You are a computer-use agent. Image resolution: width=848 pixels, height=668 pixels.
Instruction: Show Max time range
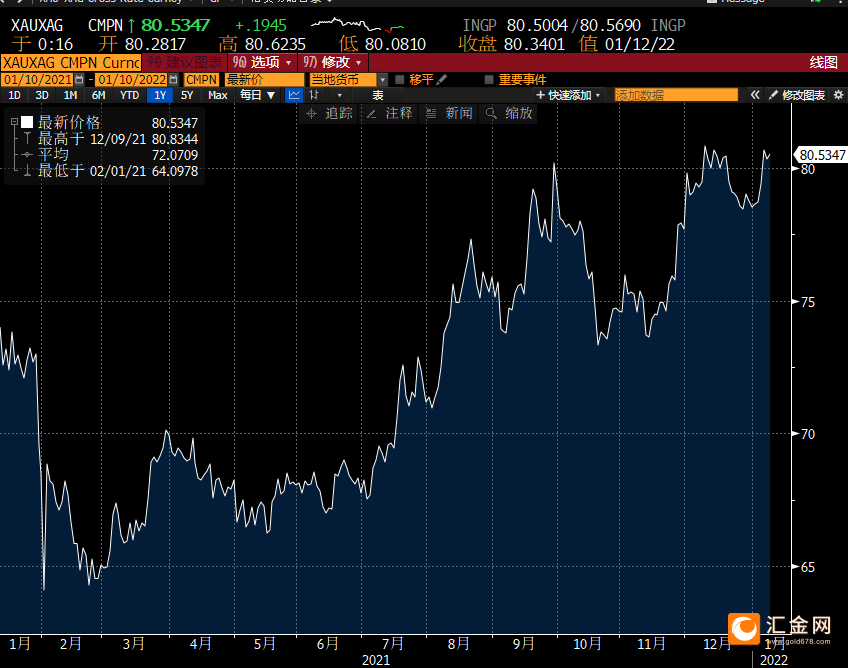(x=217, y=95)
